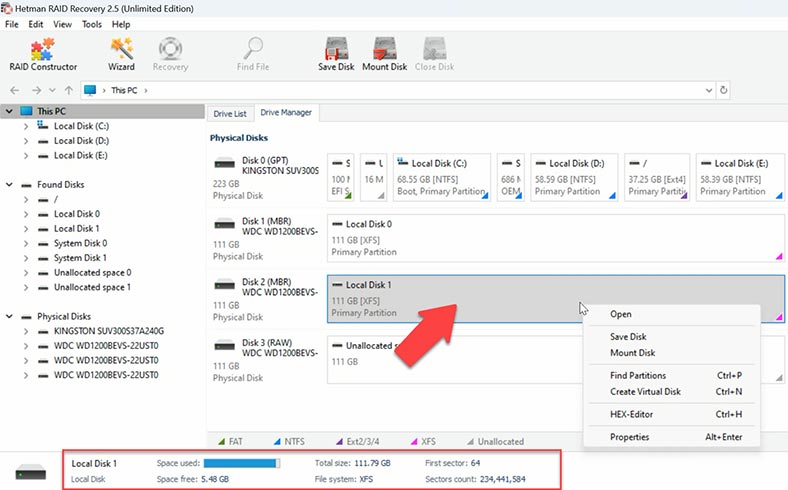788x490 pixels.
Task: Select Local Disk 1 tree item
Action: point(76,229)
